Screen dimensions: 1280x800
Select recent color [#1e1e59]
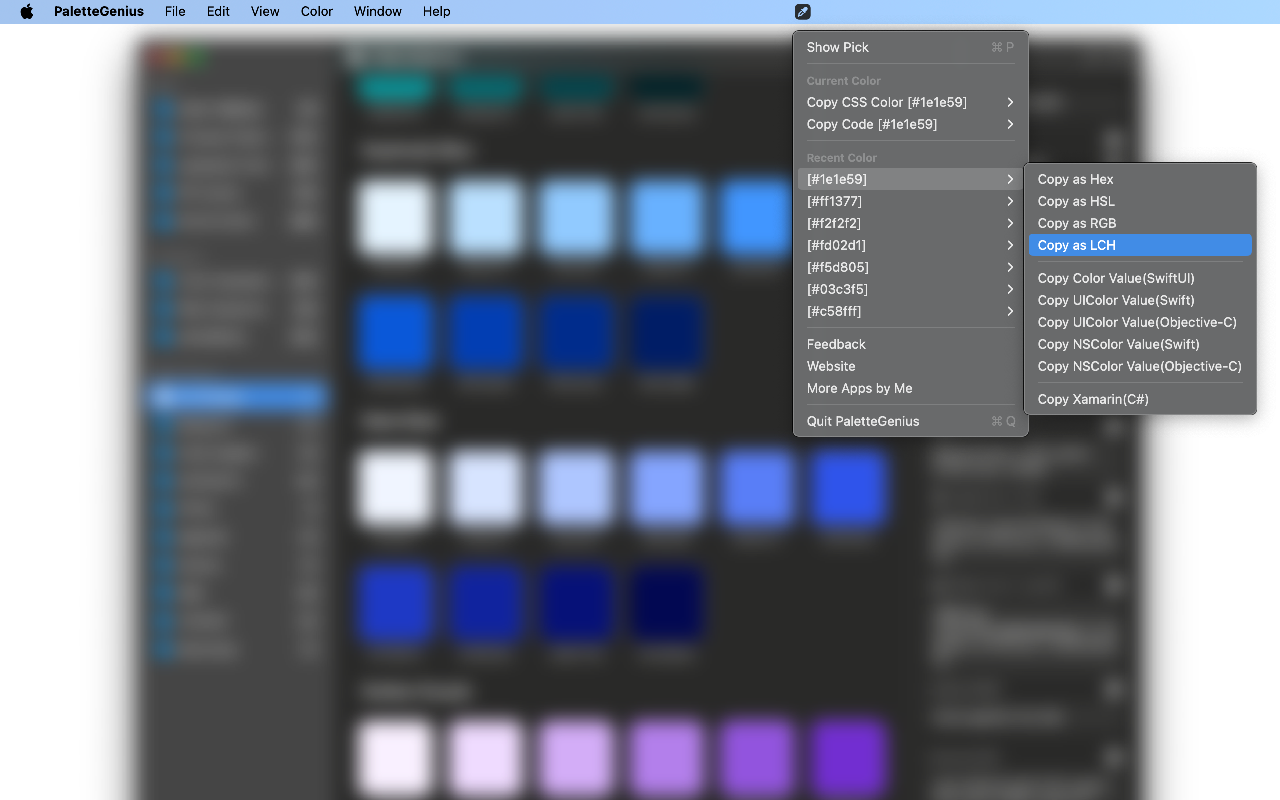pyautogui.click(x=910, y=179)
